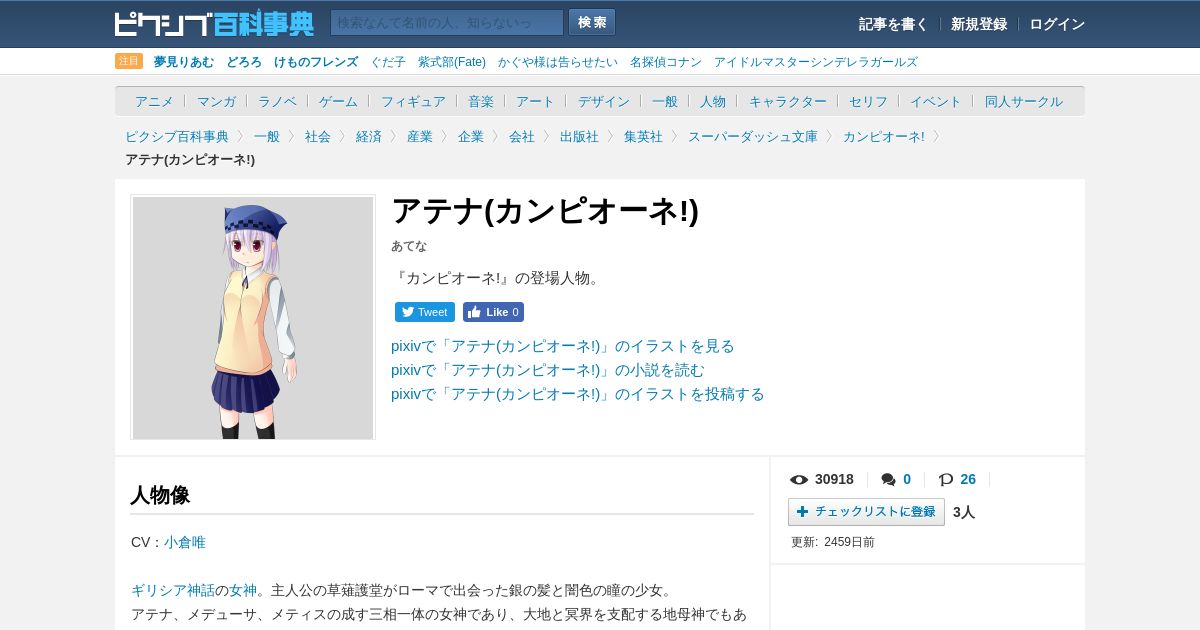This screenshot has height=630, width=1200.
Task: Select the マンガ category tab
Action: pos(216,101)
